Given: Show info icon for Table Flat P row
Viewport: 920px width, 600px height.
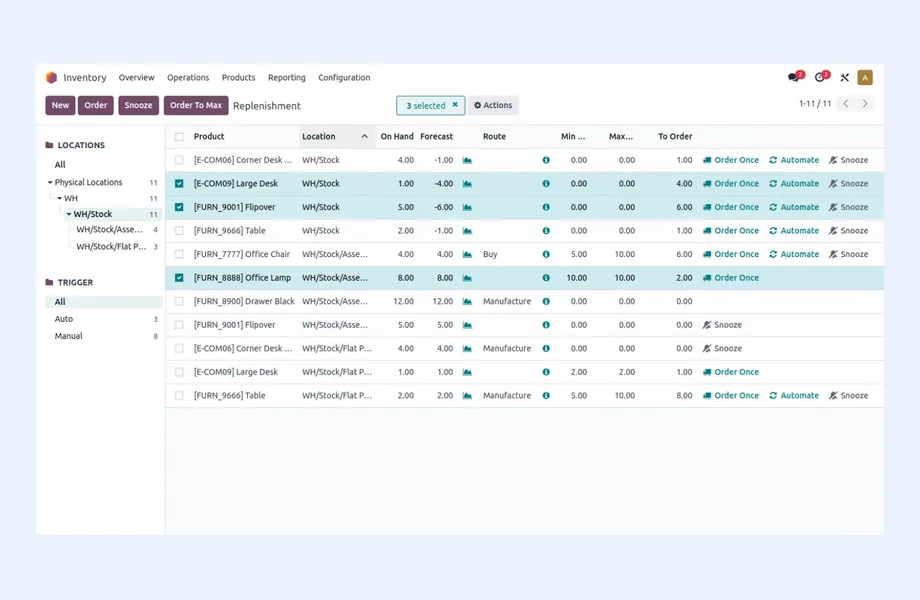Looking at the screenshot, I should coord(546,395).
